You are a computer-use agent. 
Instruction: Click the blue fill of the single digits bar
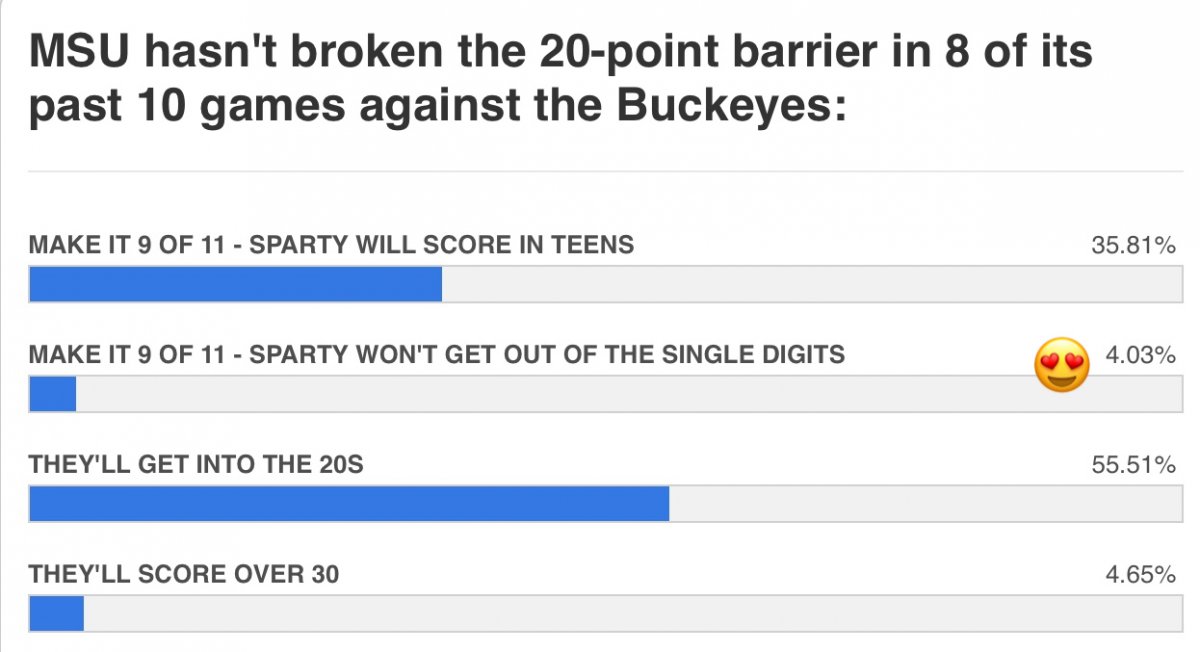tap(52, 394)
